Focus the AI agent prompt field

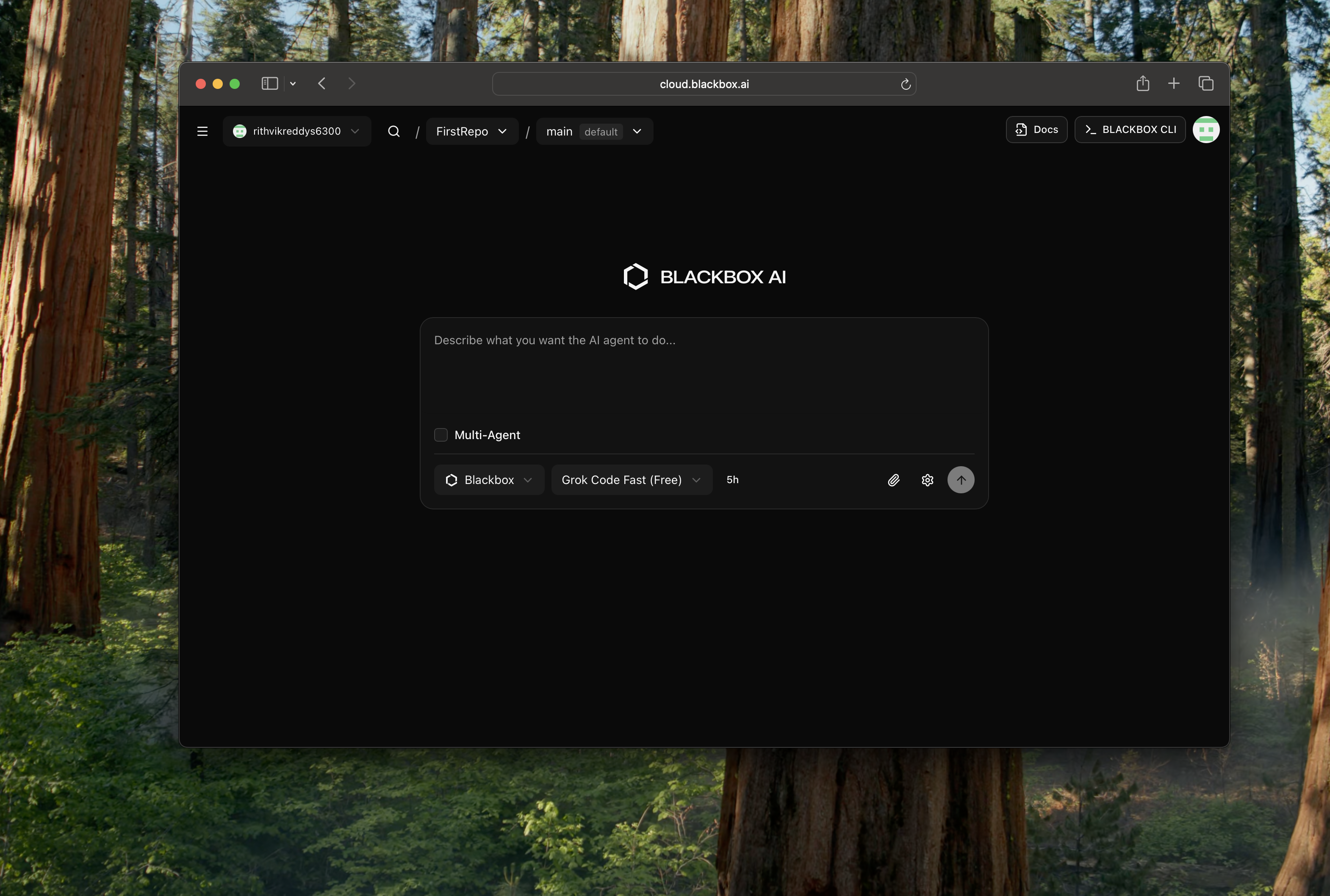click(x=703, y=371)
